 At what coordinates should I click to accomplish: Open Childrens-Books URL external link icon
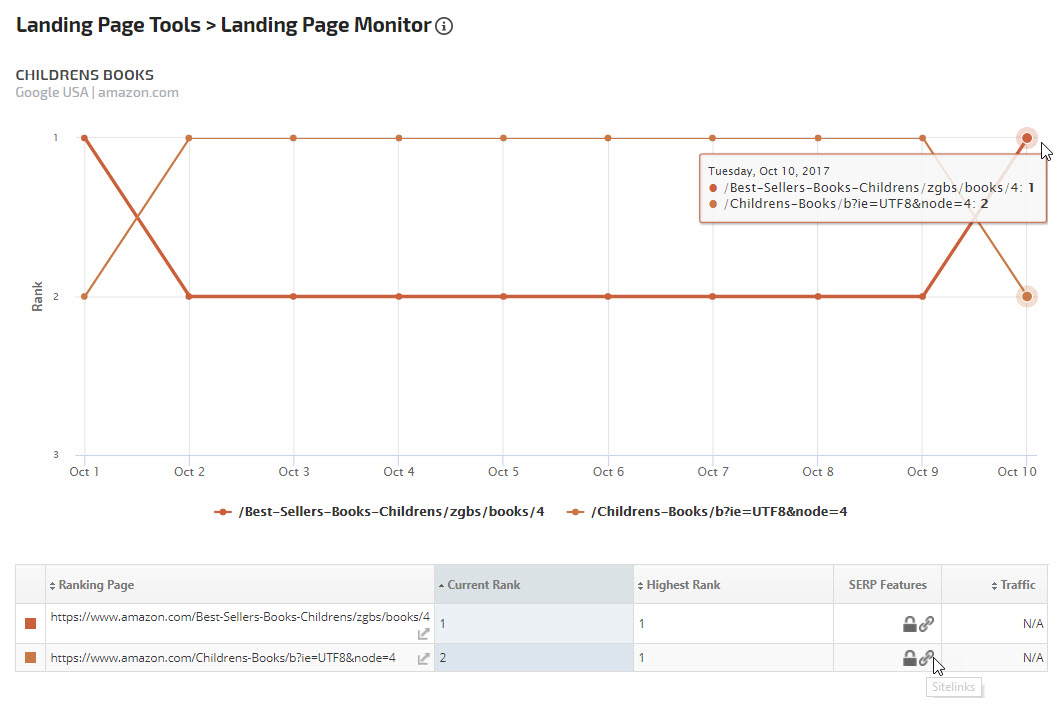pos(424,658)
